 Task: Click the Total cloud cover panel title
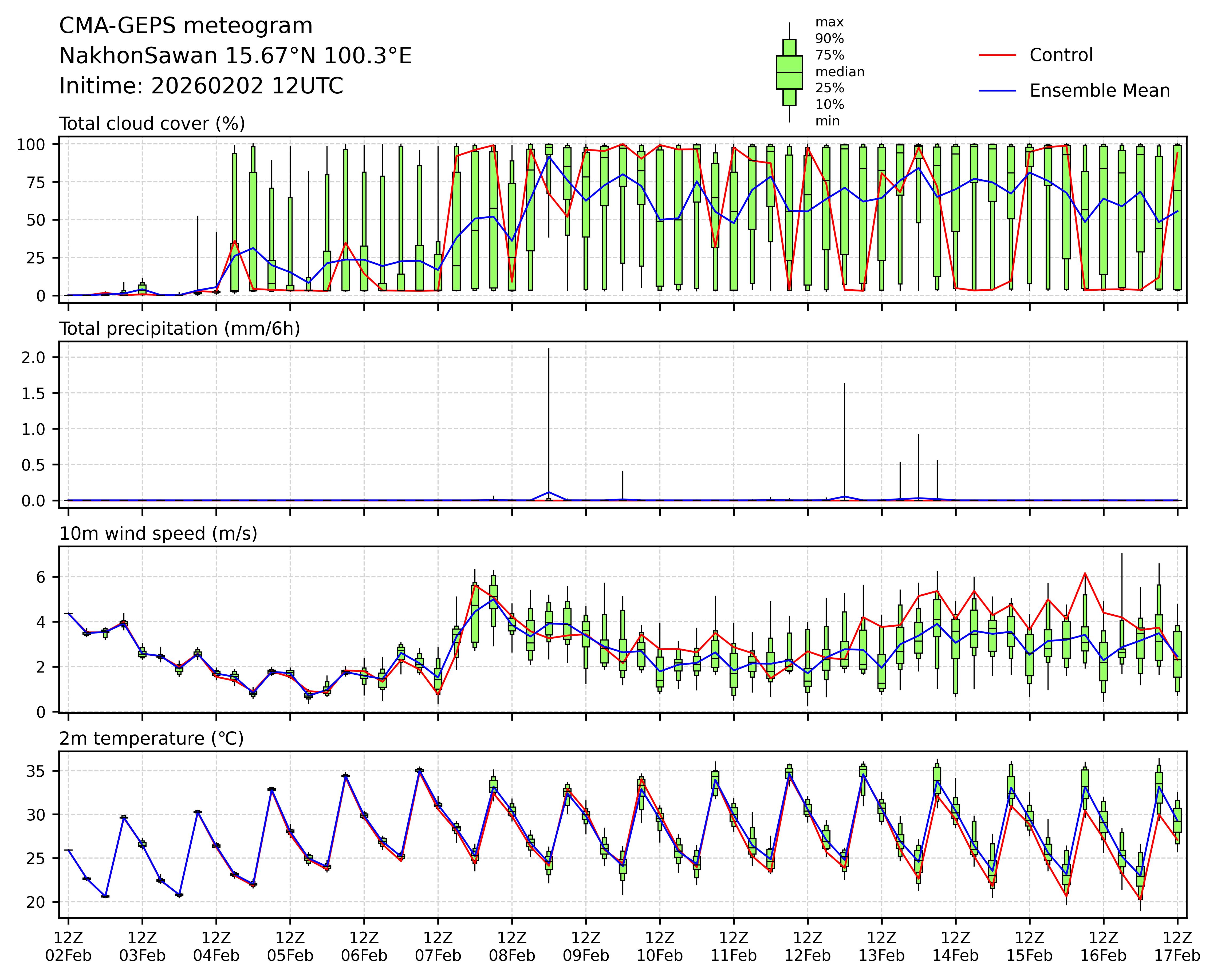[152, 124]
